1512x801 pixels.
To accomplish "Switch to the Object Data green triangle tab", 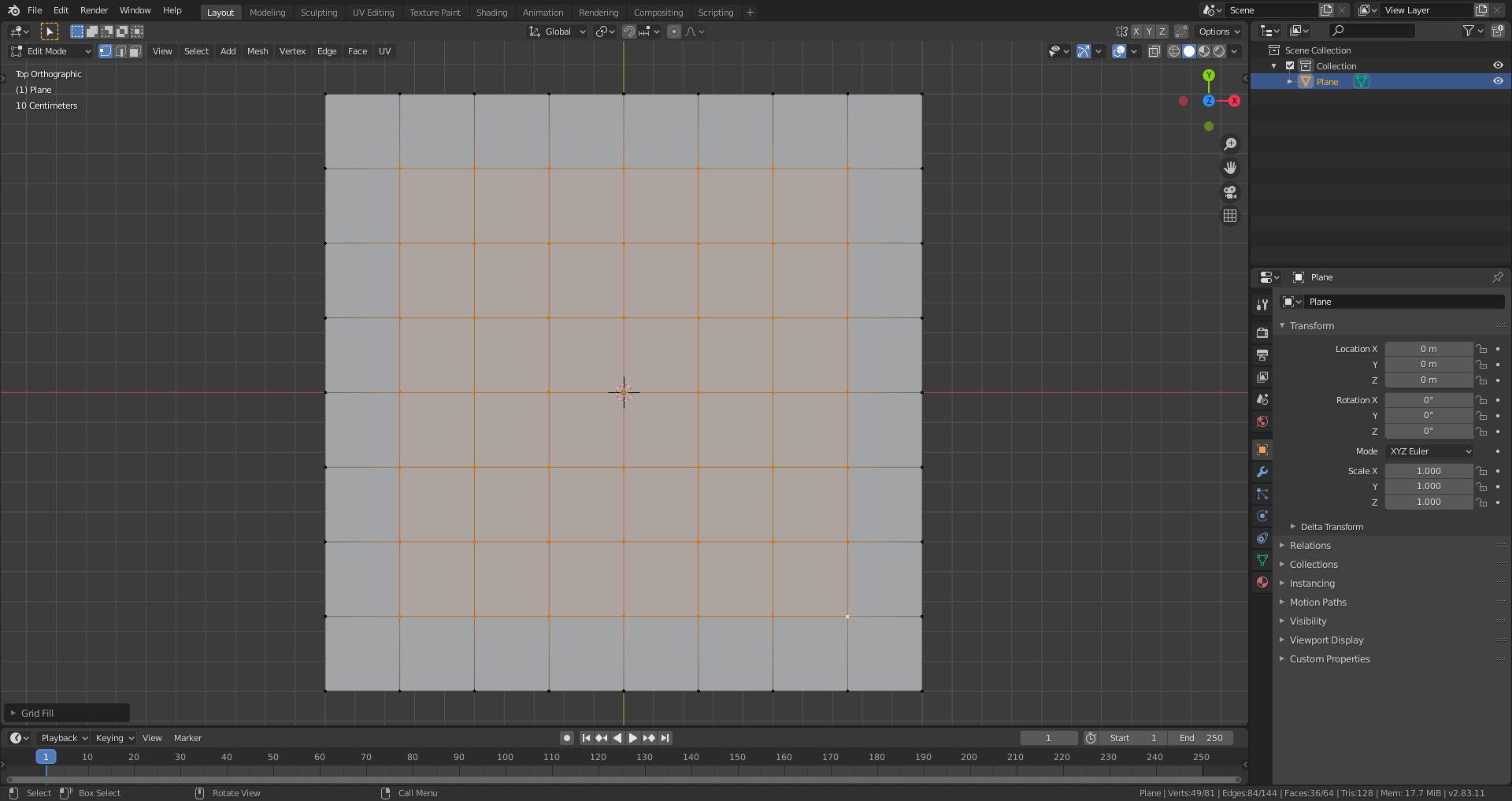I will point(1262,560).
